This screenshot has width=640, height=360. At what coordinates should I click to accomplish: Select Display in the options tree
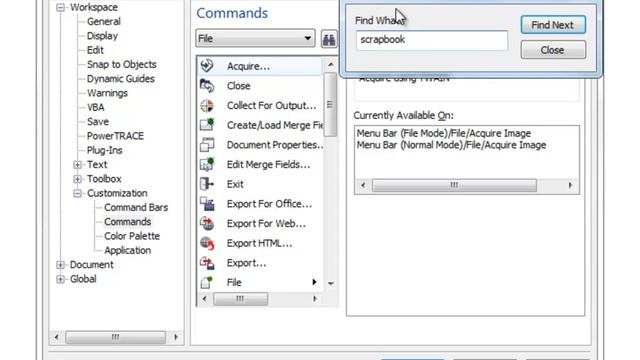click(x=102, y=36)
